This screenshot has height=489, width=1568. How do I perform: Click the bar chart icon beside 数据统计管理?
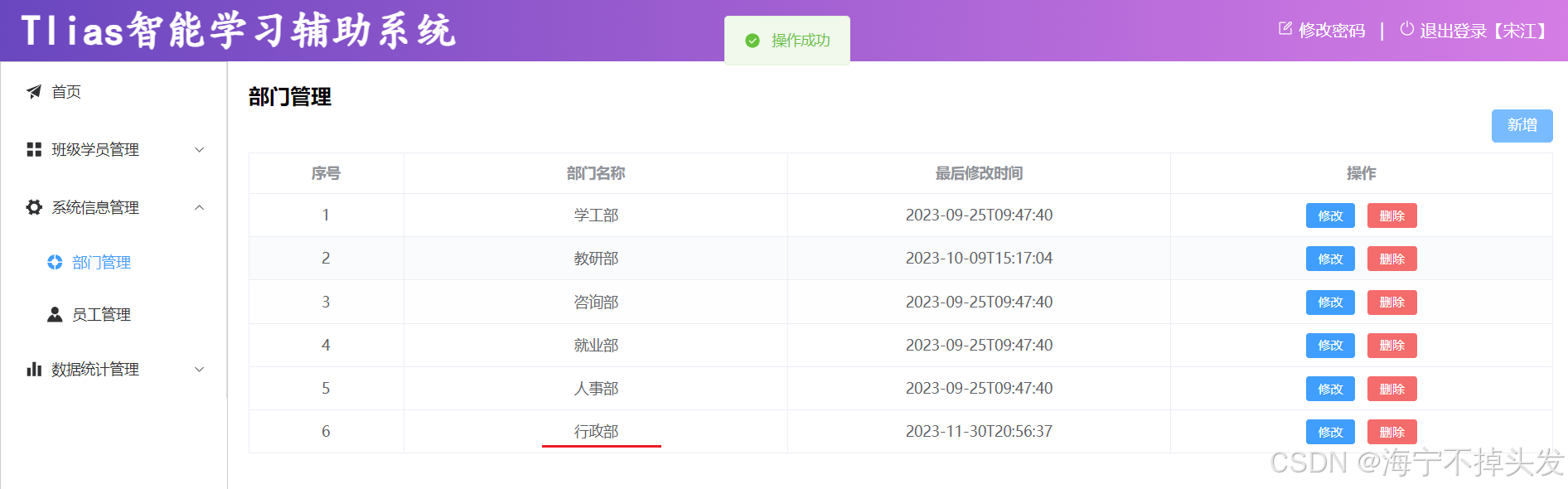coord(34,369)
